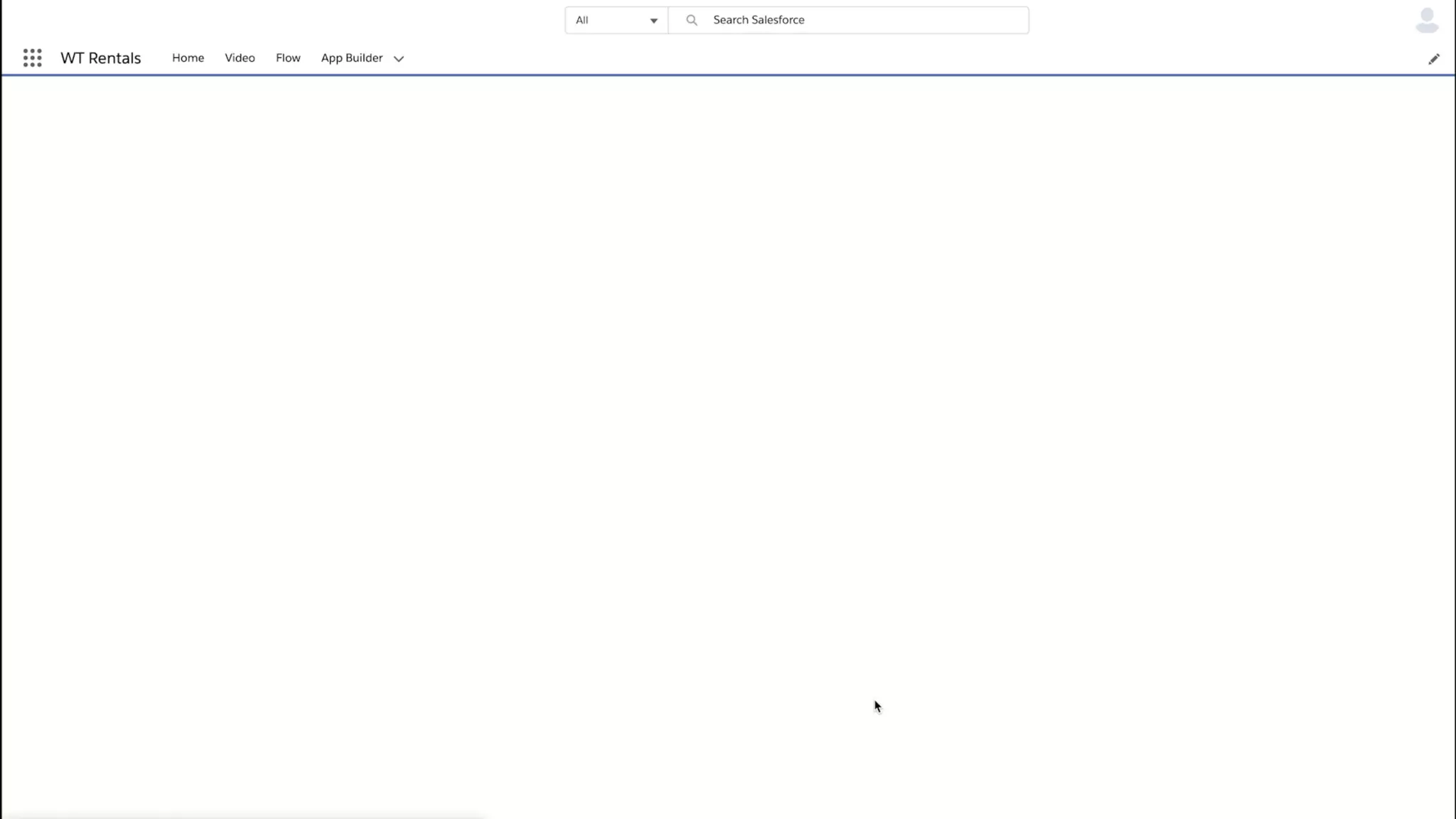Open the Flow tab

click(288, 58)
